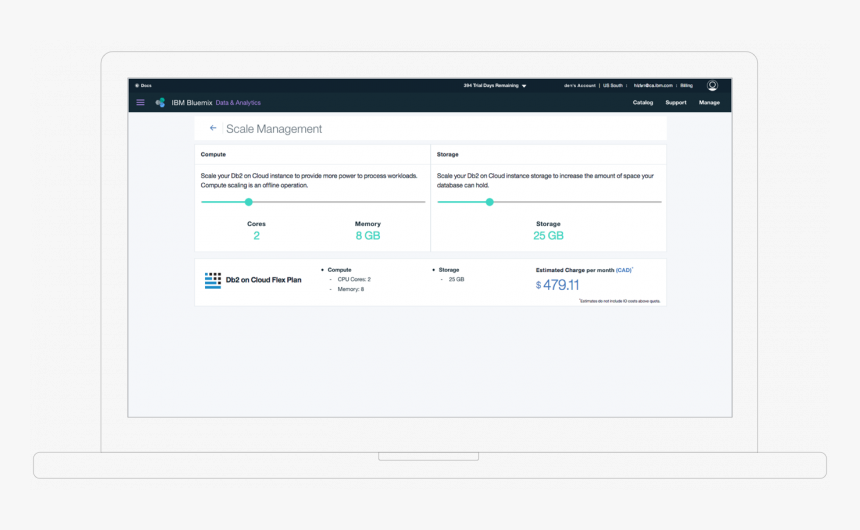Viewport: 860px width, 530px height.
Task: Click the CPU Cores: 2 summary line
Action: 354,279
